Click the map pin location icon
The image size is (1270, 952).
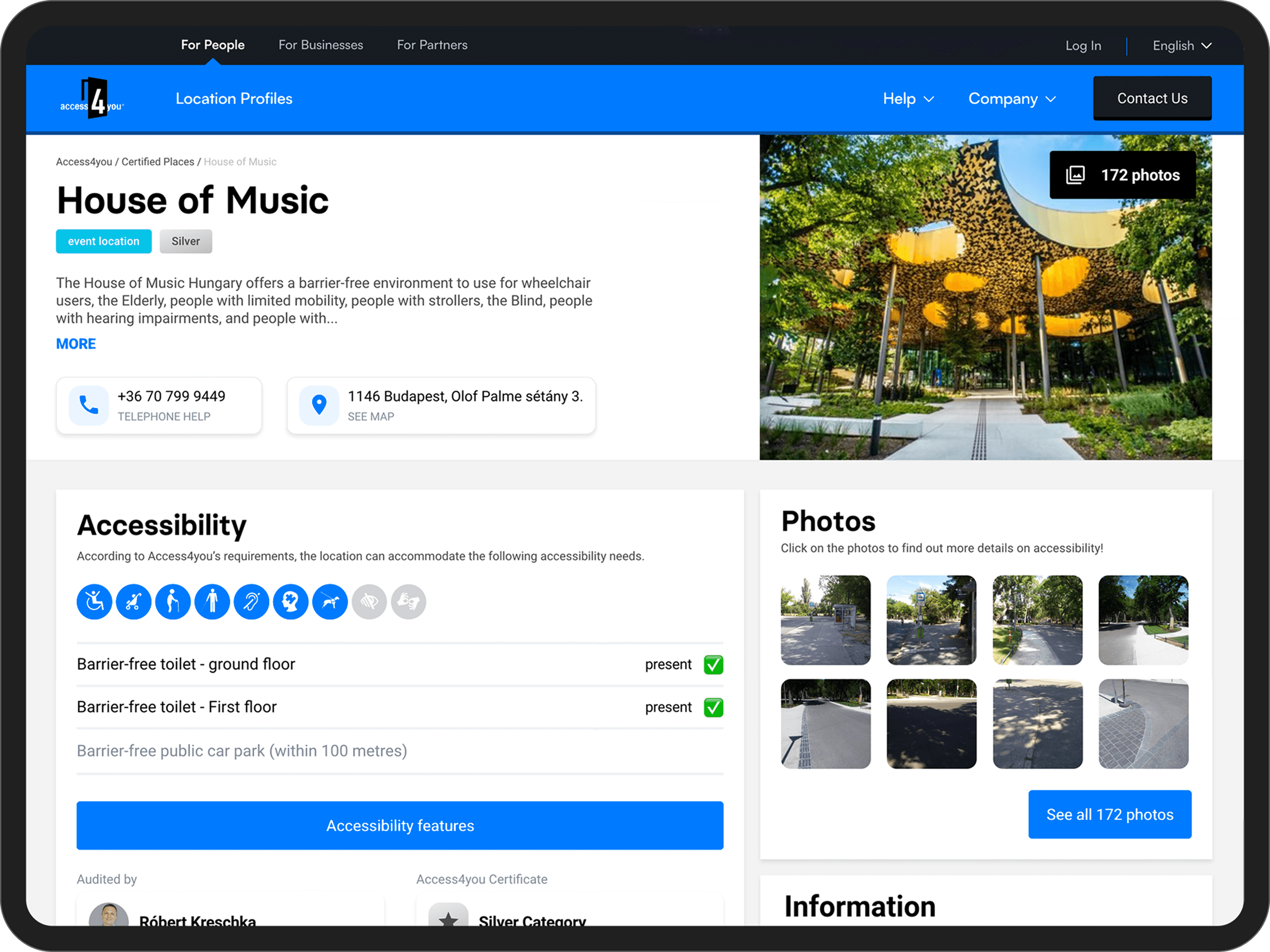click(x=319, y=405)
